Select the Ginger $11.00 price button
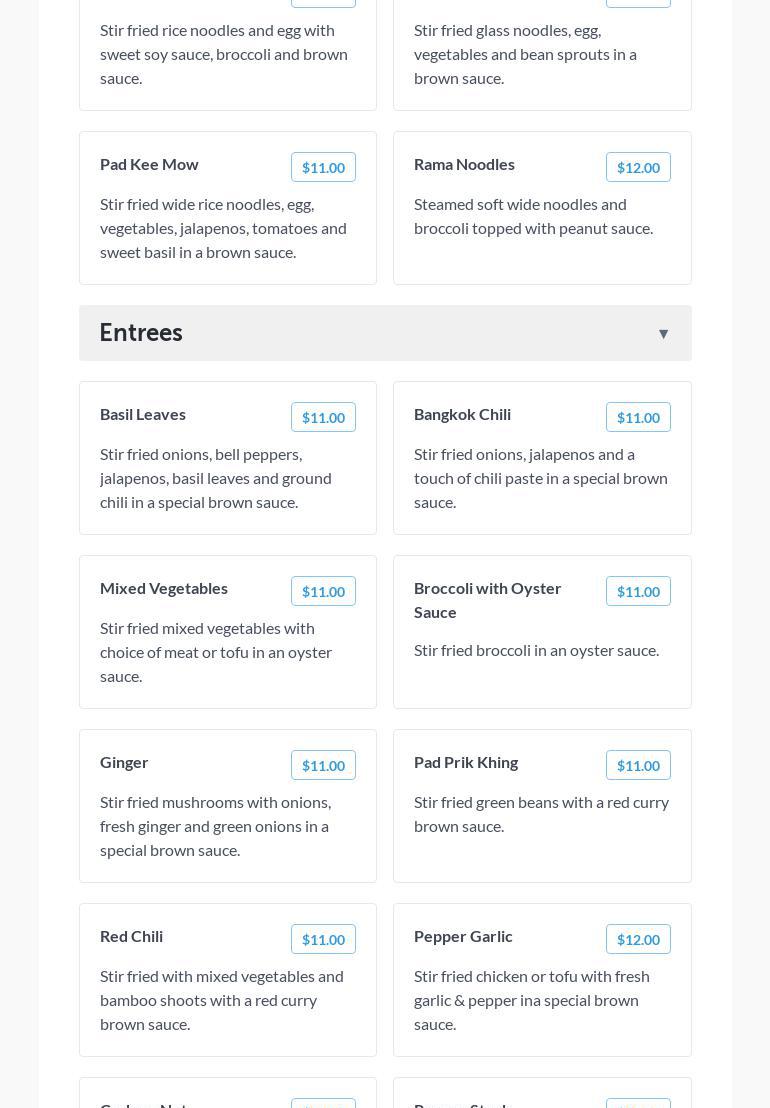Screen dimensions: 770x1108 pos(323,766)
